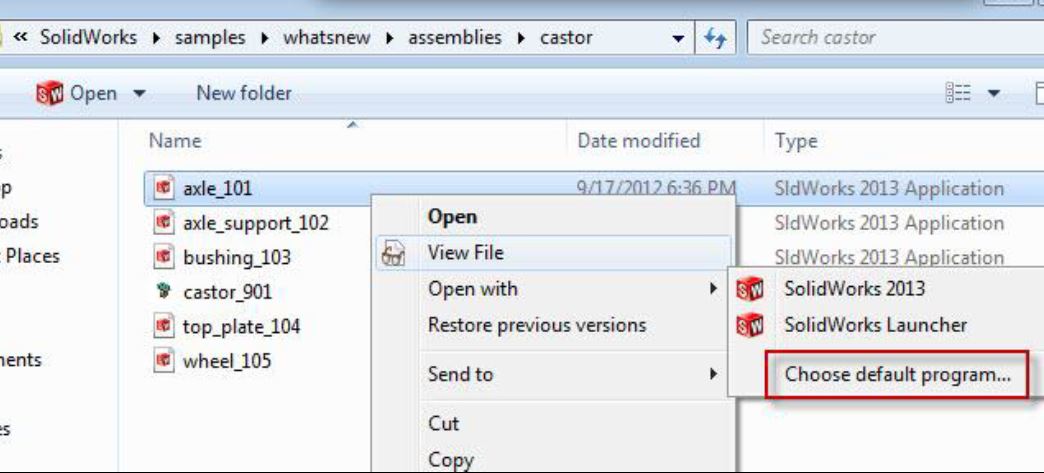Viewport: 1044px width, 473px height.
Task: Expand the Open button dropdown arrow
Action: pyautogui.click(x=139, y=94)
